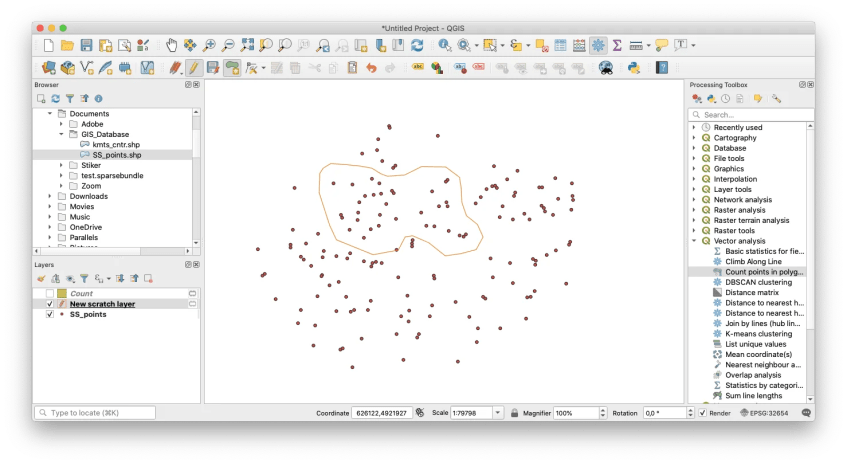Image resolution: width=847 pixels, height=463 pixels.
Task: Click the Add Polygon Feature tool
Action: [x=232, y=68]
